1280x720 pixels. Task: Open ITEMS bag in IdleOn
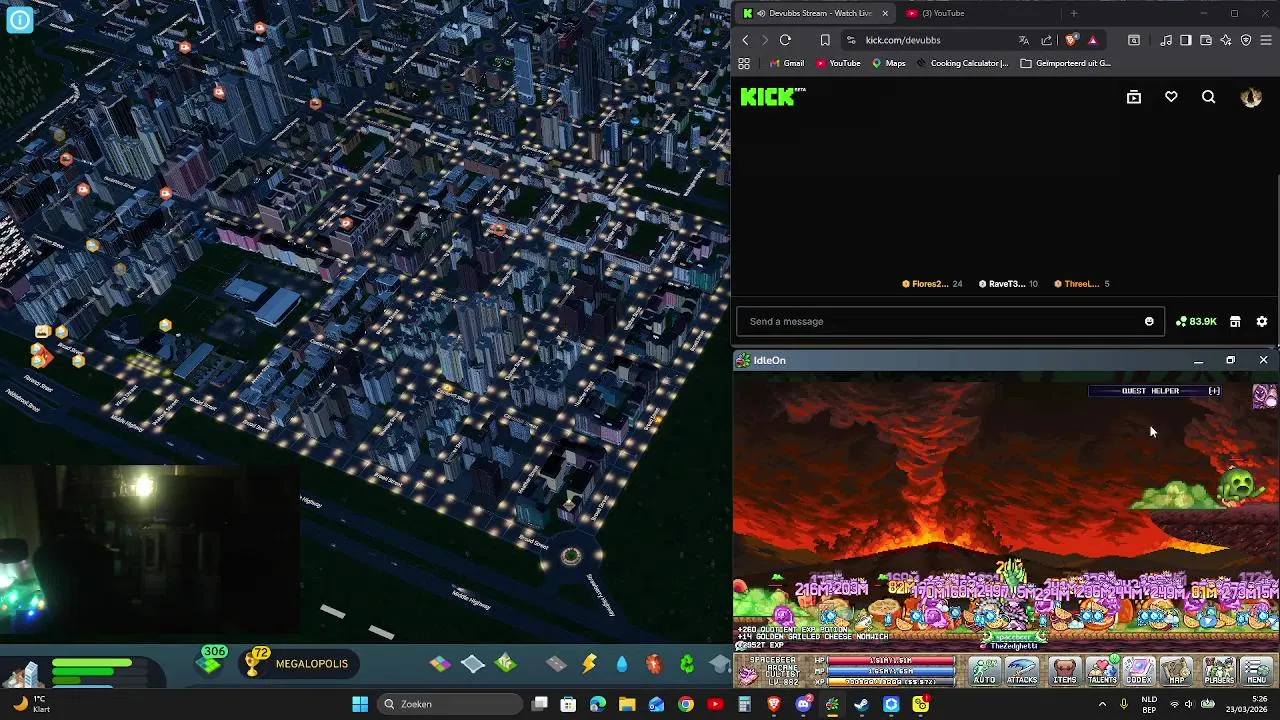pos(1065,672)
